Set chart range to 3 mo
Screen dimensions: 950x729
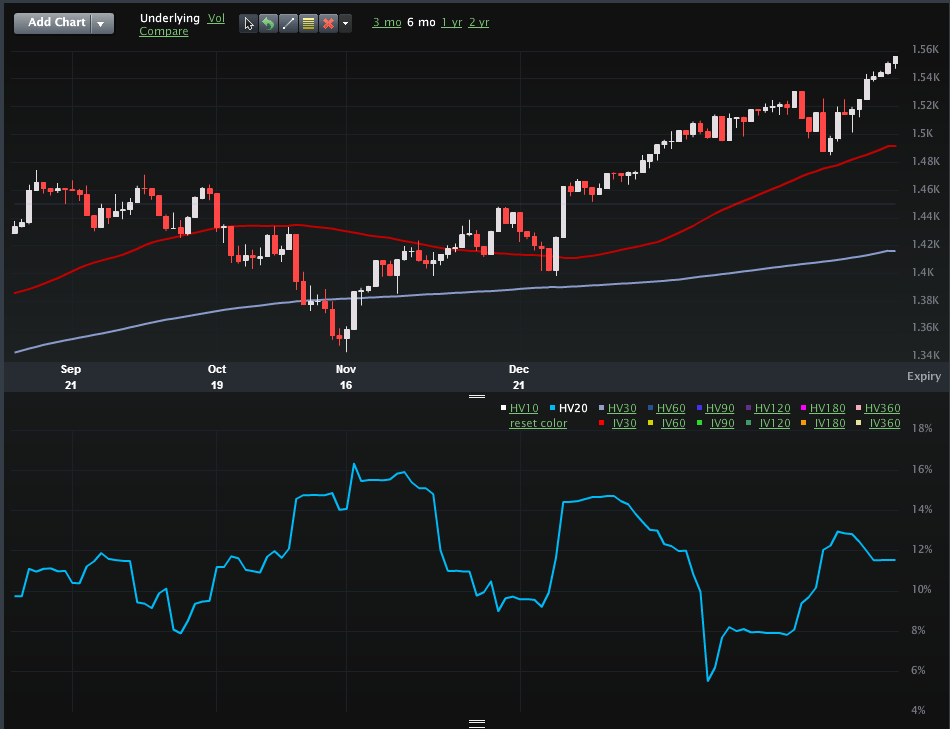click(x=385, y=22)
